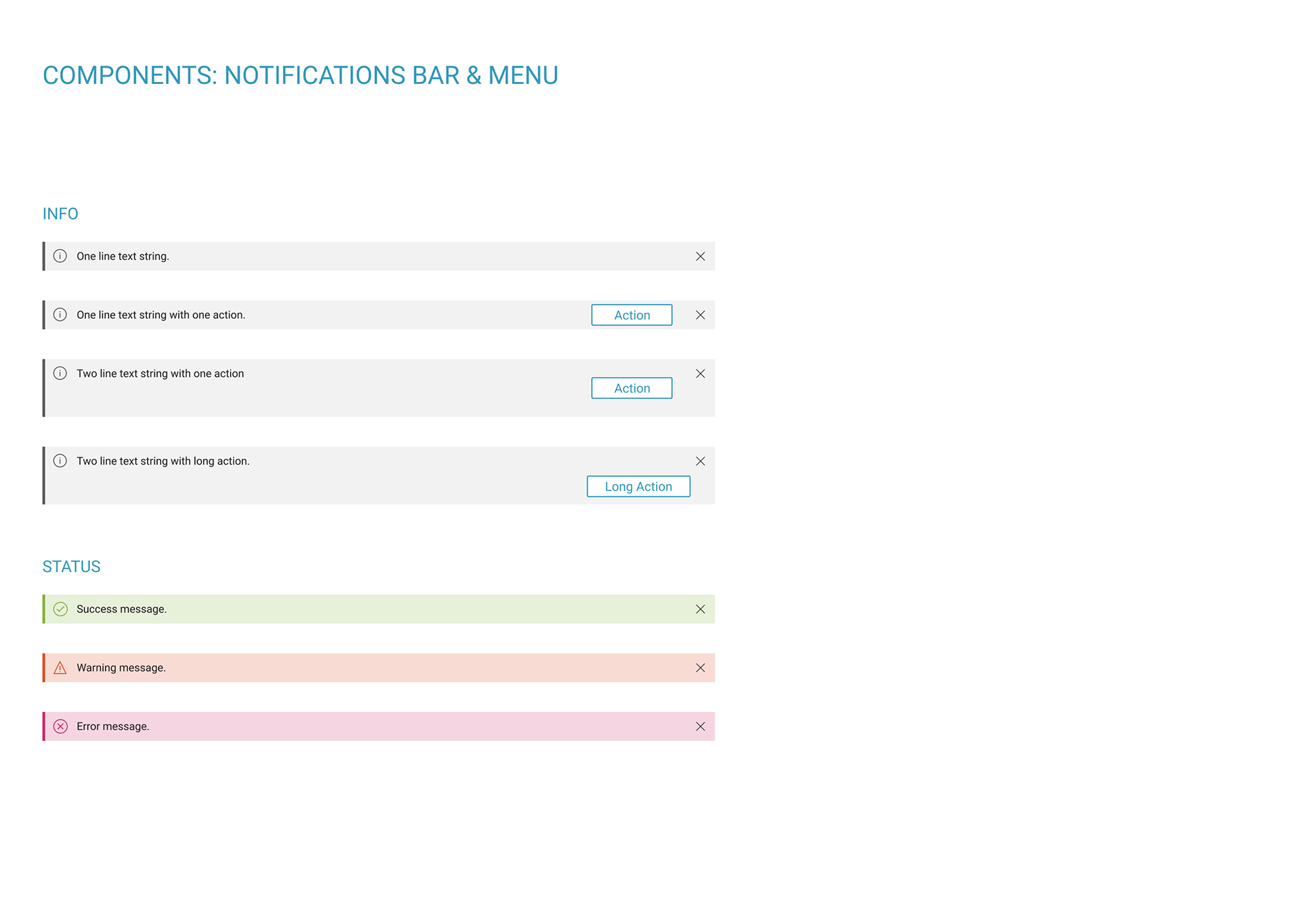Close the Error message bar
Viewport: 1300px width, 924px height.
pos(700,726)
